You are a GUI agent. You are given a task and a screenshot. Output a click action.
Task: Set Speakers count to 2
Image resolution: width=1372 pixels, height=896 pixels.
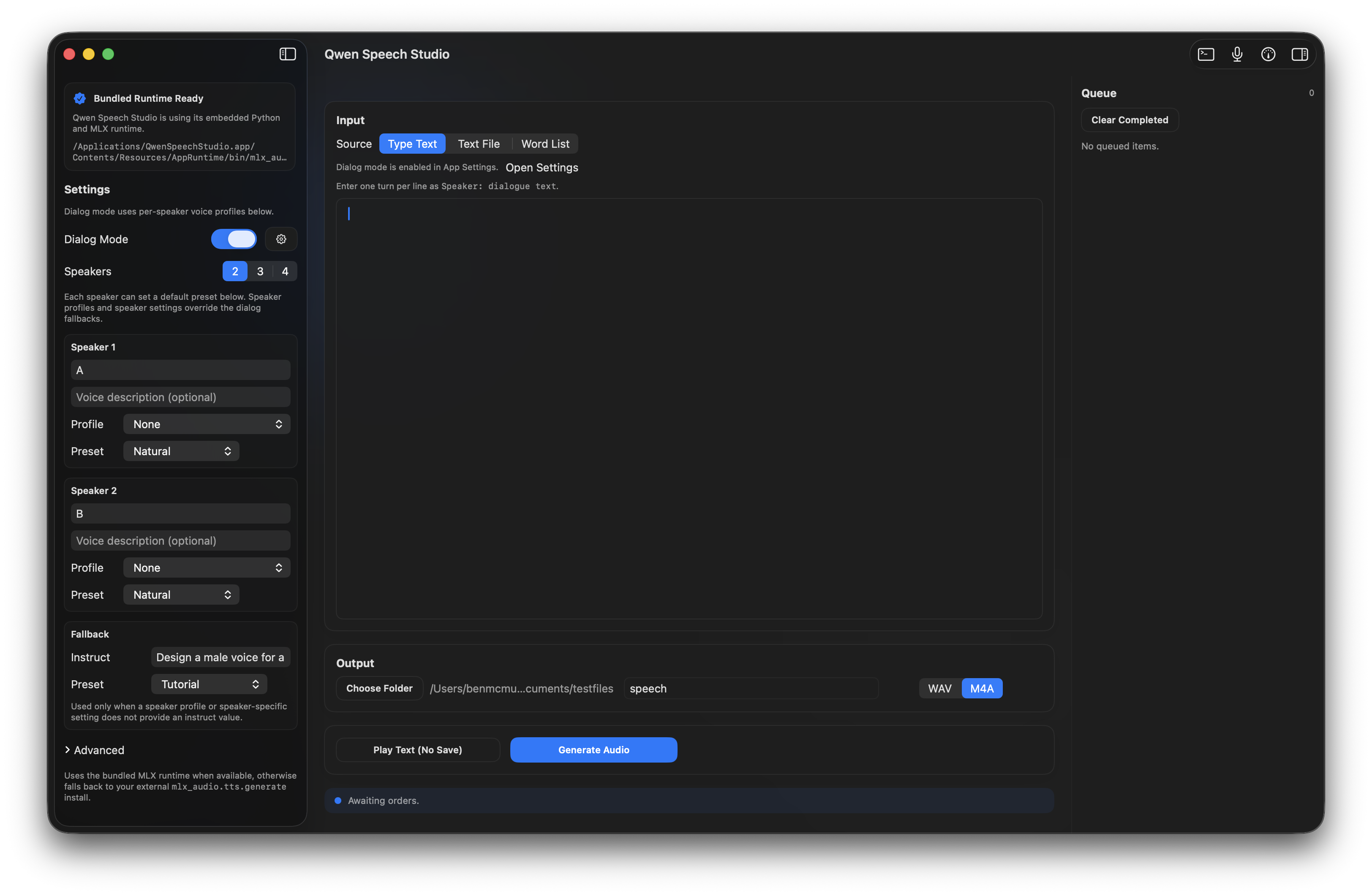point(234,272)
